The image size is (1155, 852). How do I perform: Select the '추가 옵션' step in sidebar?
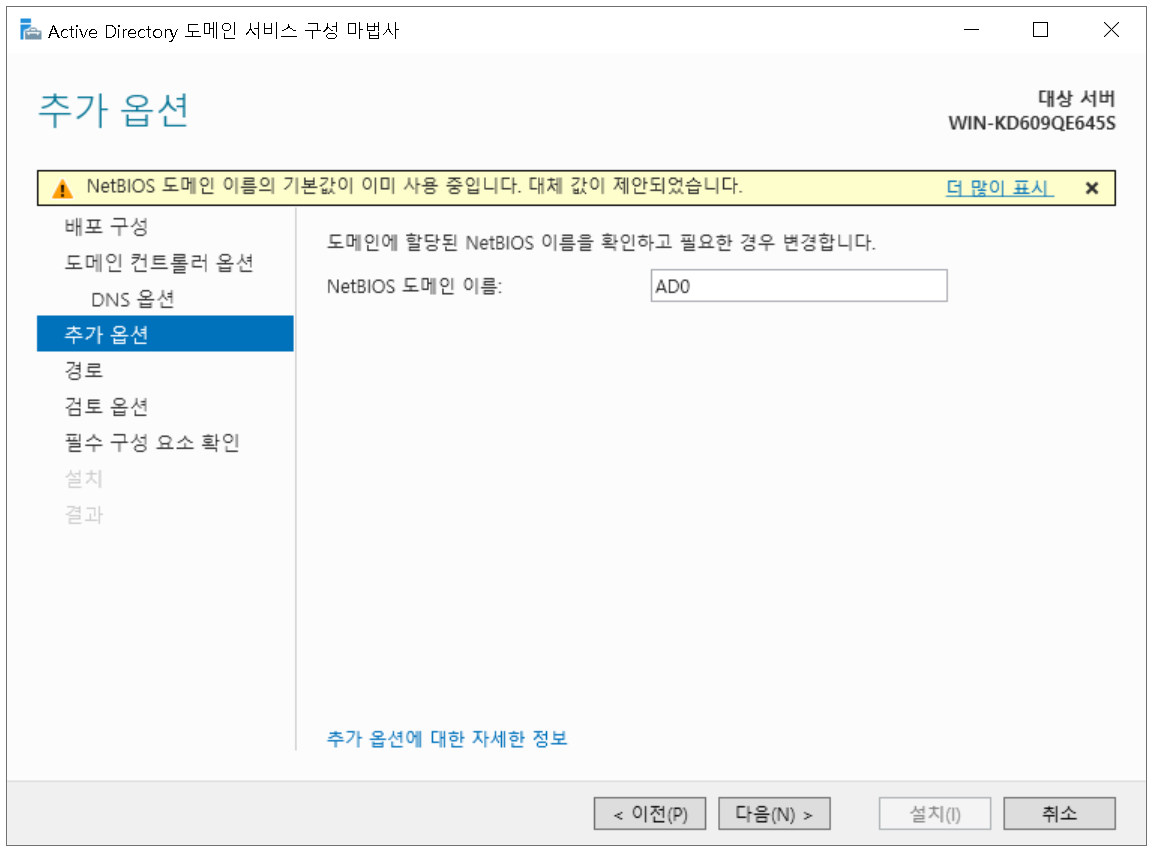pos(165,334)
